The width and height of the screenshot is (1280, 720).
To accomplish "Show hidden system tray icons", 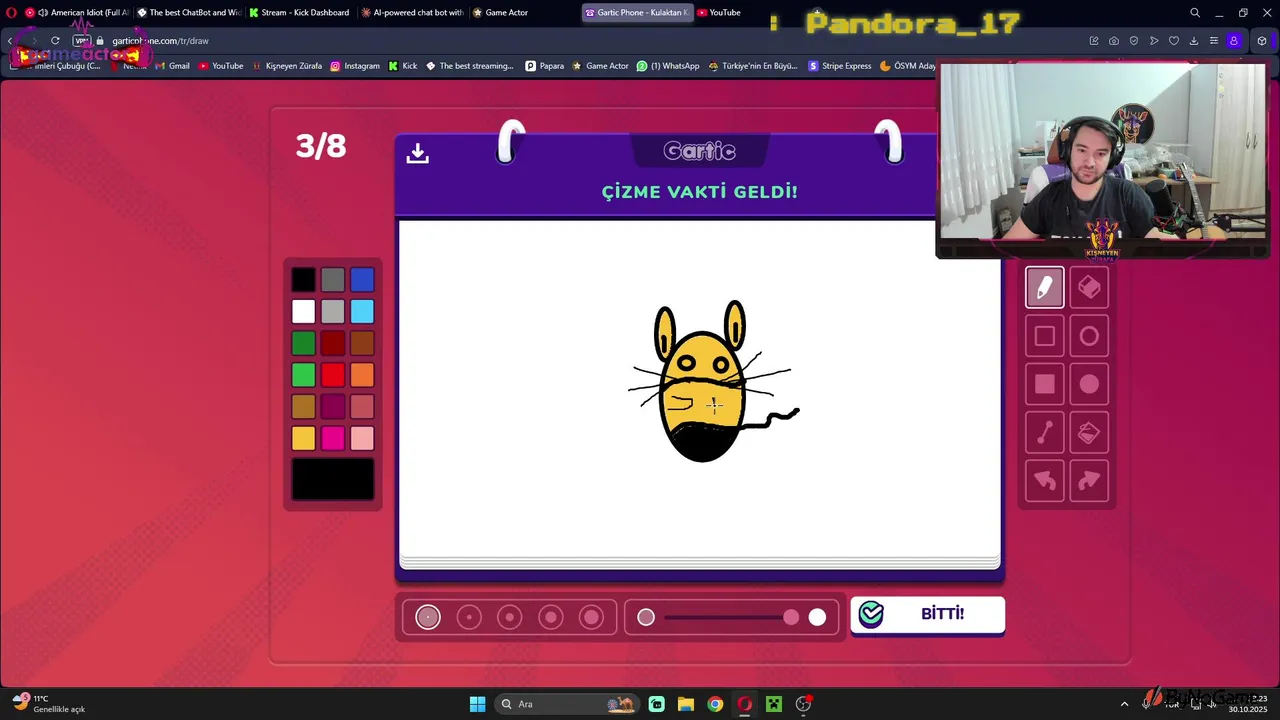I will click(x=1124, y=704).
